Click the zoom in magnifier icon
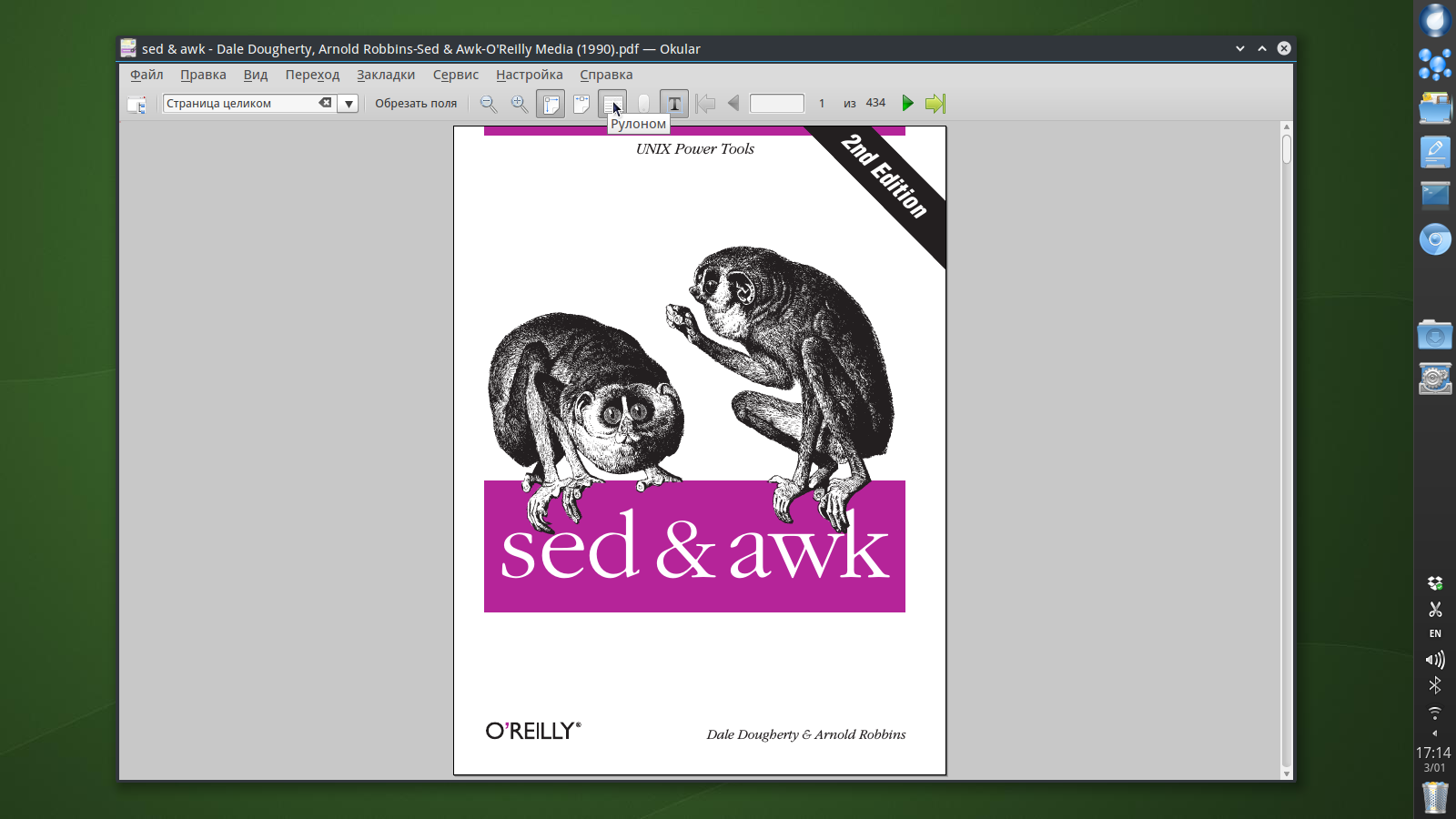The width and height of the screenshot is (1456, 819). tap(520, 104)
